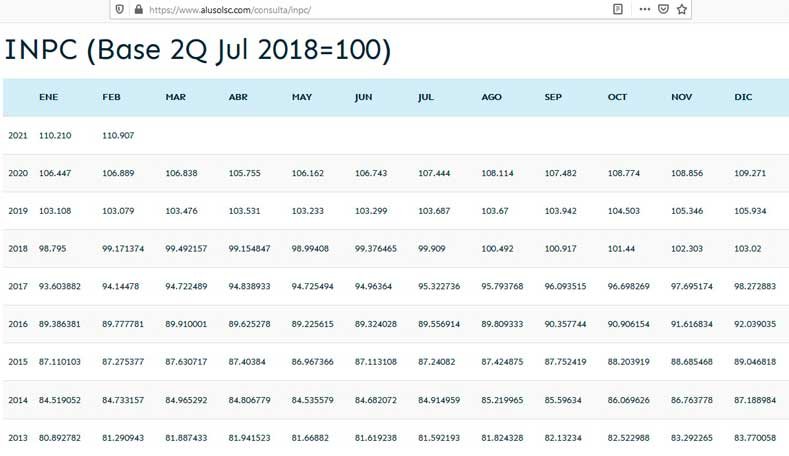Screen dimensions: 789x456
Task: Bookmark this page with the star icon
Action: [682, 9]
